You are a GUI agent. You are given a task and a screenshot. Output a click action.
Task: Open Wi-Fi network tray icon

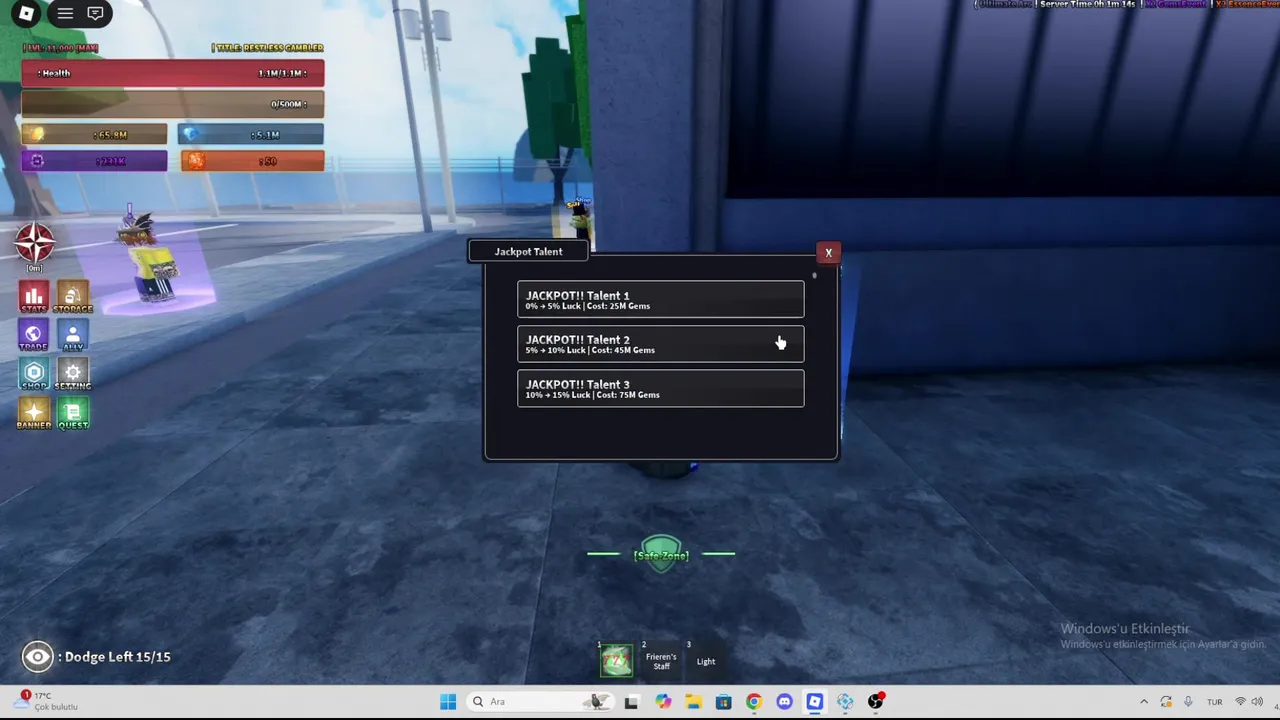(1241, 702)
